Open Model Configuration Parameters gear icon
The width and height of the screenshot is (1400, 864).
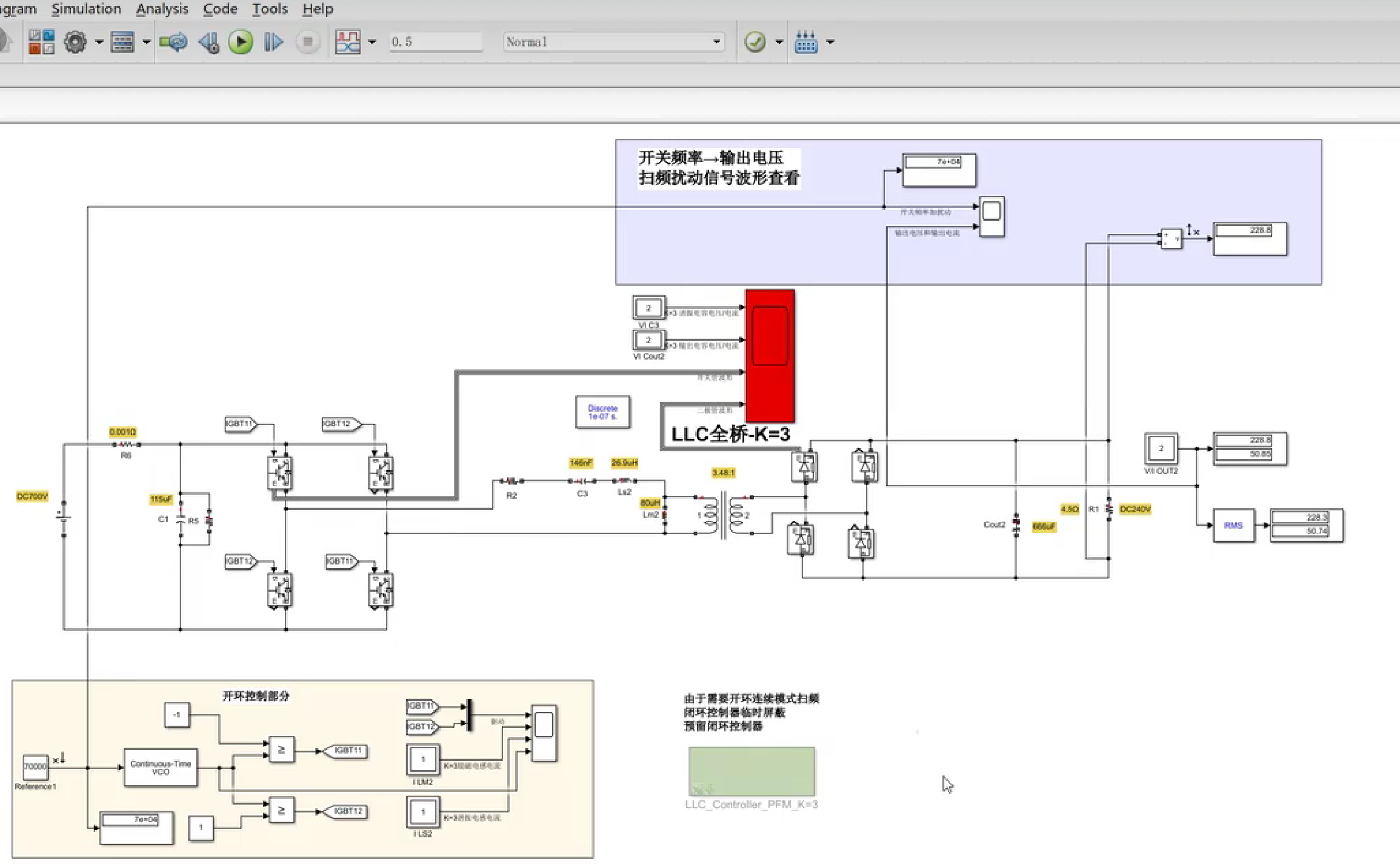tap(76, 42)
